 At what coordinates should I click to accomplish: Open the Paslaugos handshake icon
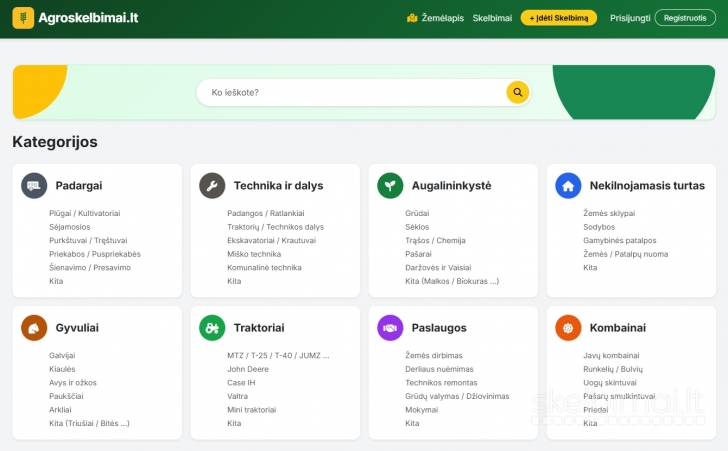[x=390, y=327]
